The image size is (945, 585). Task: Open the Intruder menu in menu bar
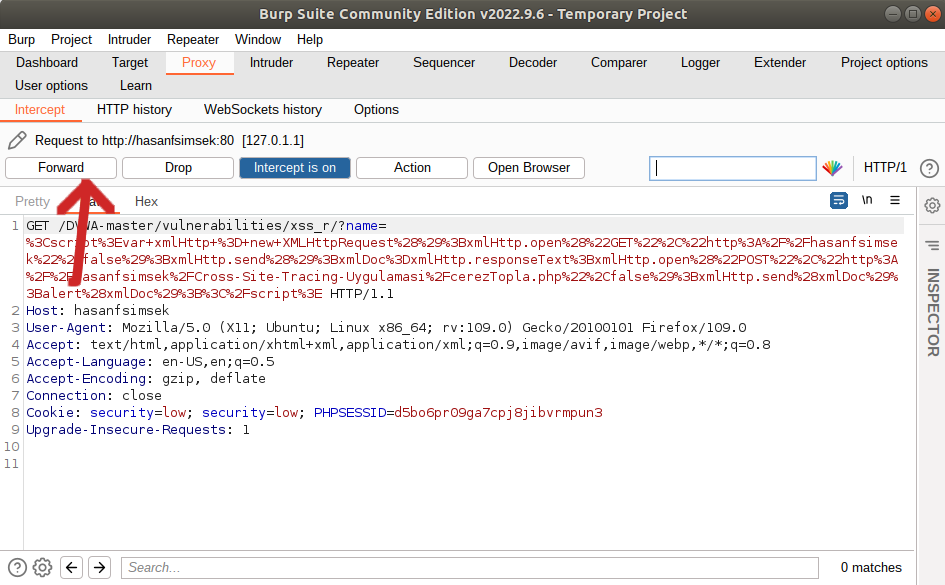tap(129, 40)
